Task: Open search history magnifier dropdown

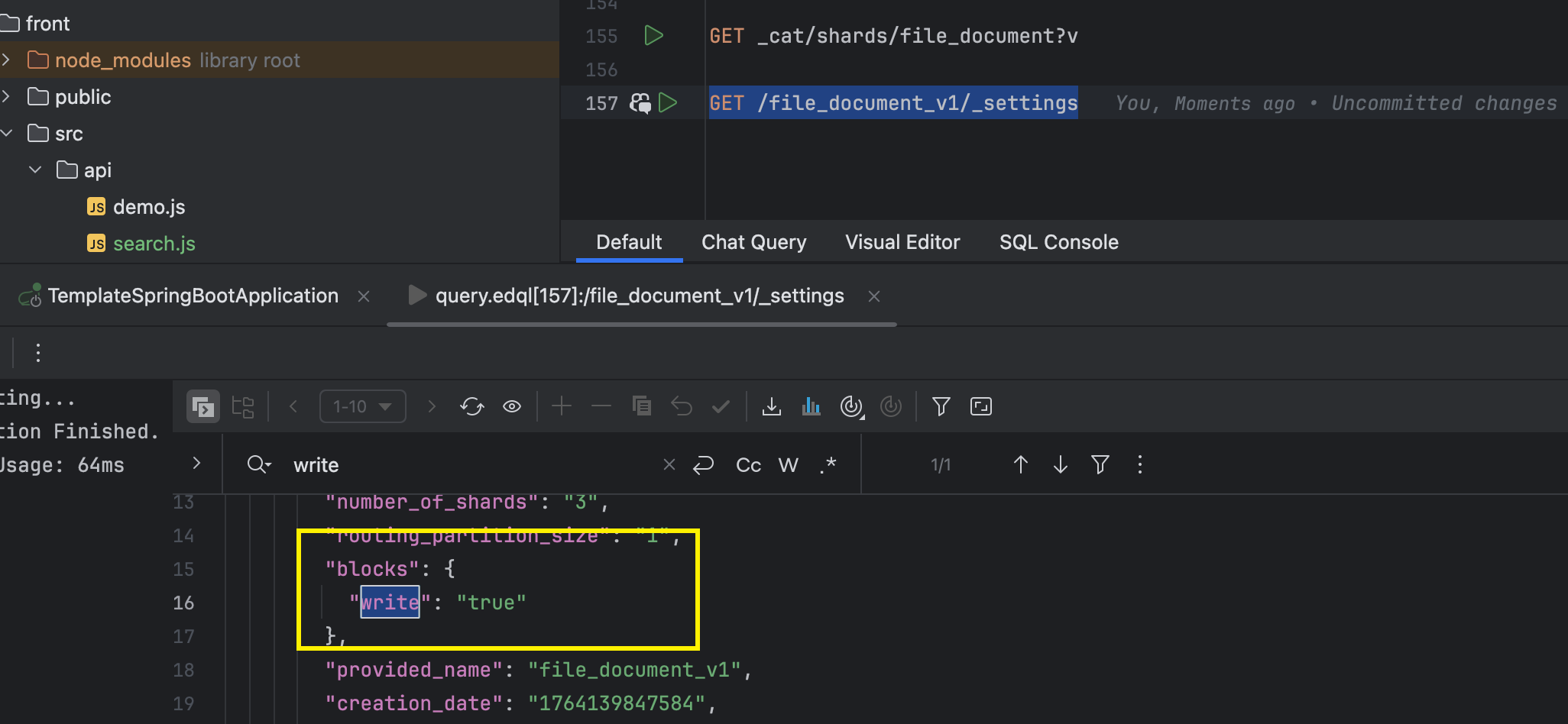Action: click(x=259, y=464)
